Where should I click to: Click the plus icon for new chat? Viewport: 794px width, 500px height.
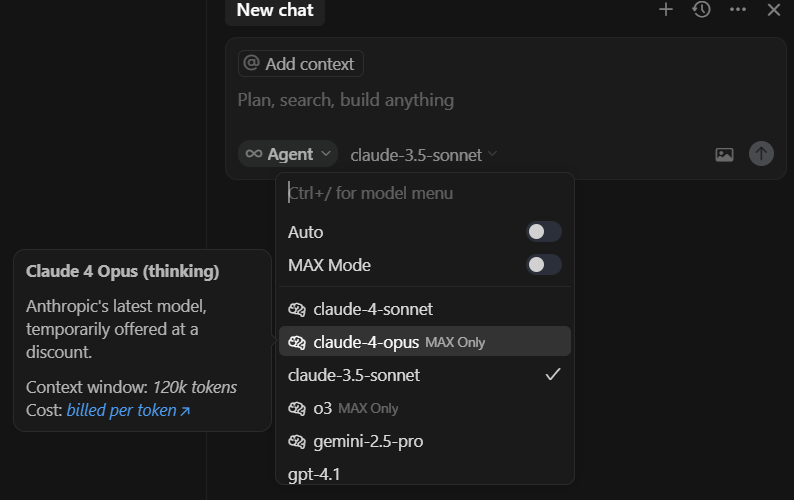(666, 10)
